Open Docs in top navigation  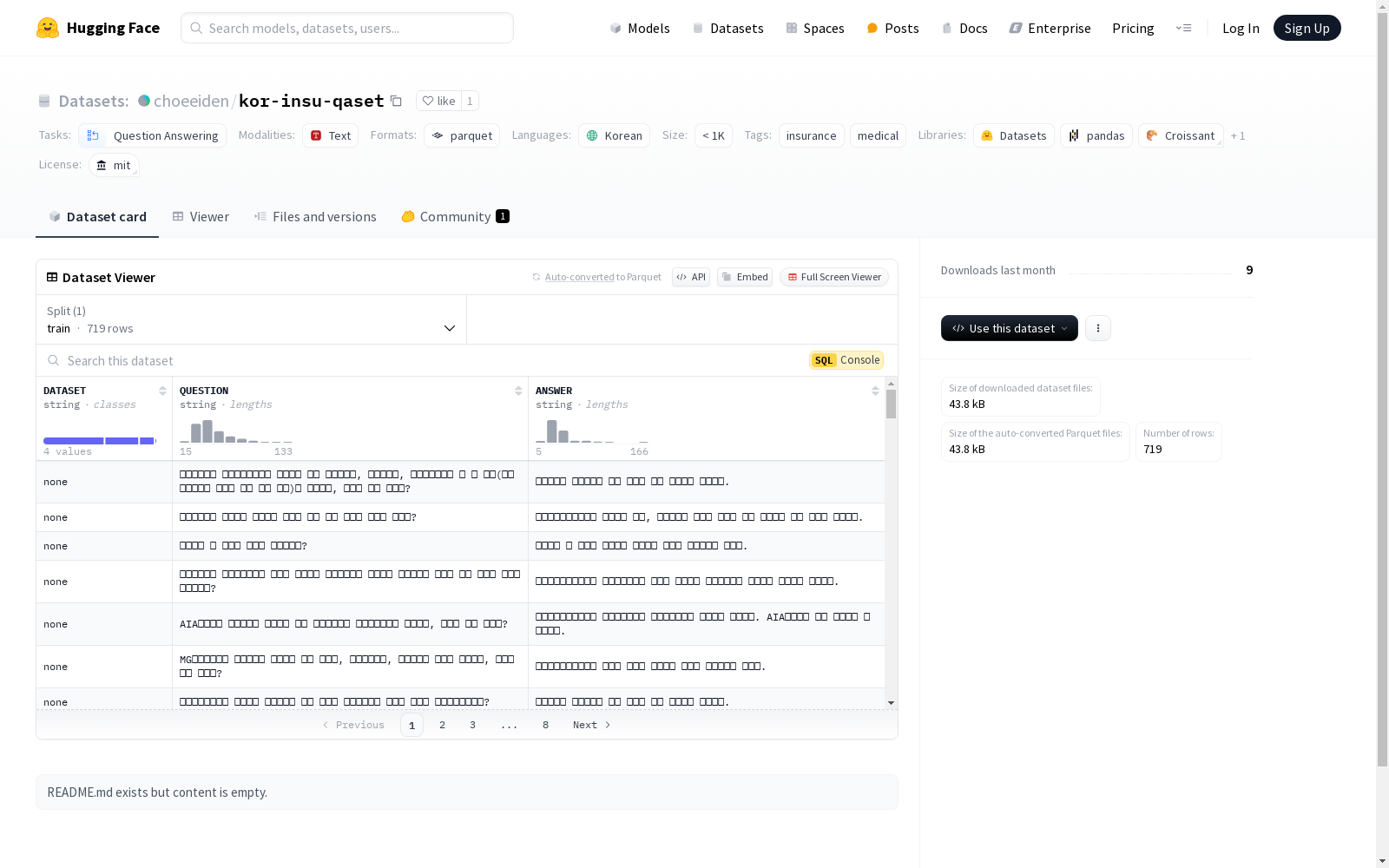point(964,28)
